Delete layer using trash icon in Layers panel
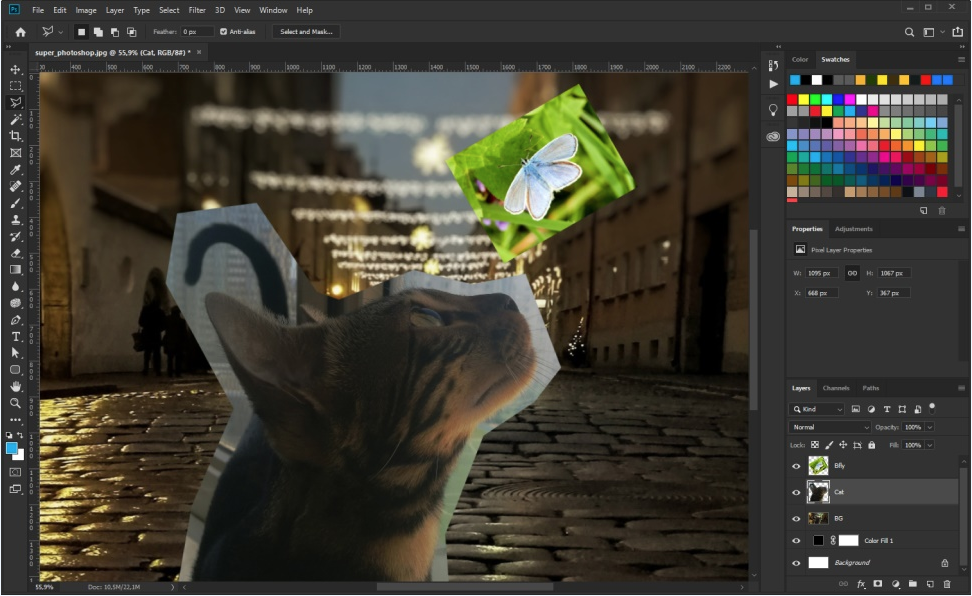The width and height of the screenshot is (972, 596). point(946,583)
